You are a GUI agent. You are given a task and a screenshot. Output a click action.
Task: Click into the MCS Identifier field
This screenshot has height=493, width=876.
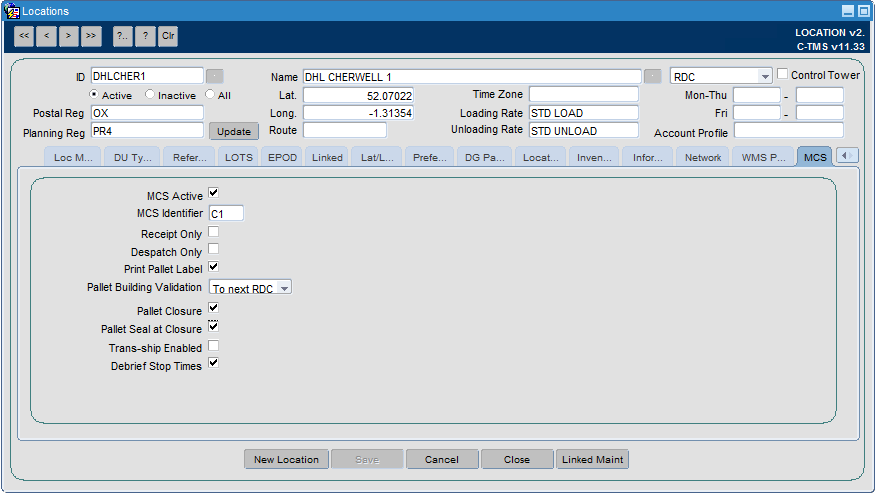[x=226, y=214]
